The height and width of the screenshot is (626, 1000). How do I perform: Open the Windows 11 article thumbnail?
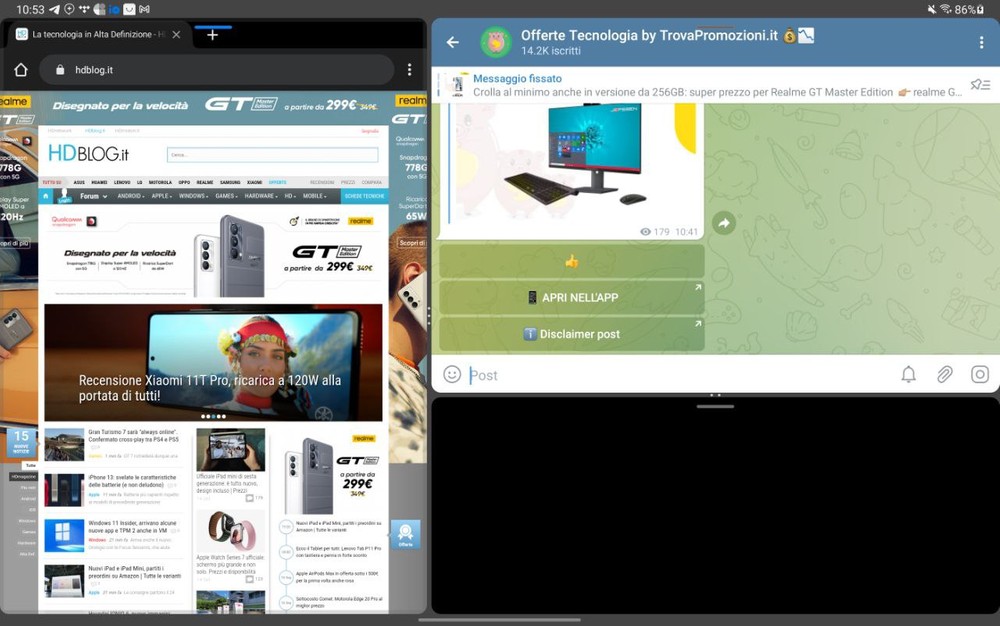[64, 535]
